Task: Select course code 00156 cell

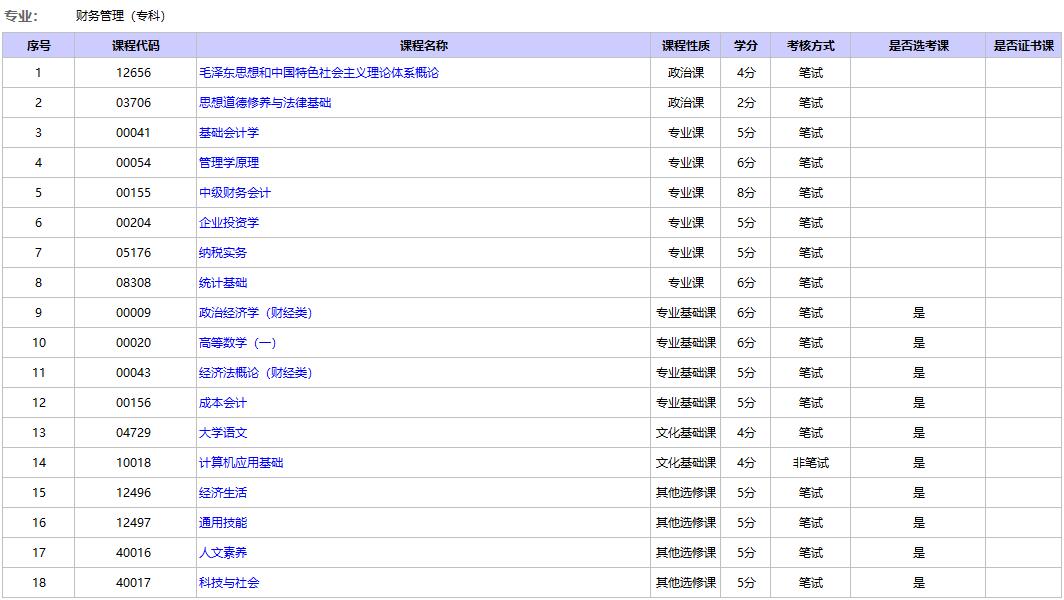Action: [x=134, y=402]
